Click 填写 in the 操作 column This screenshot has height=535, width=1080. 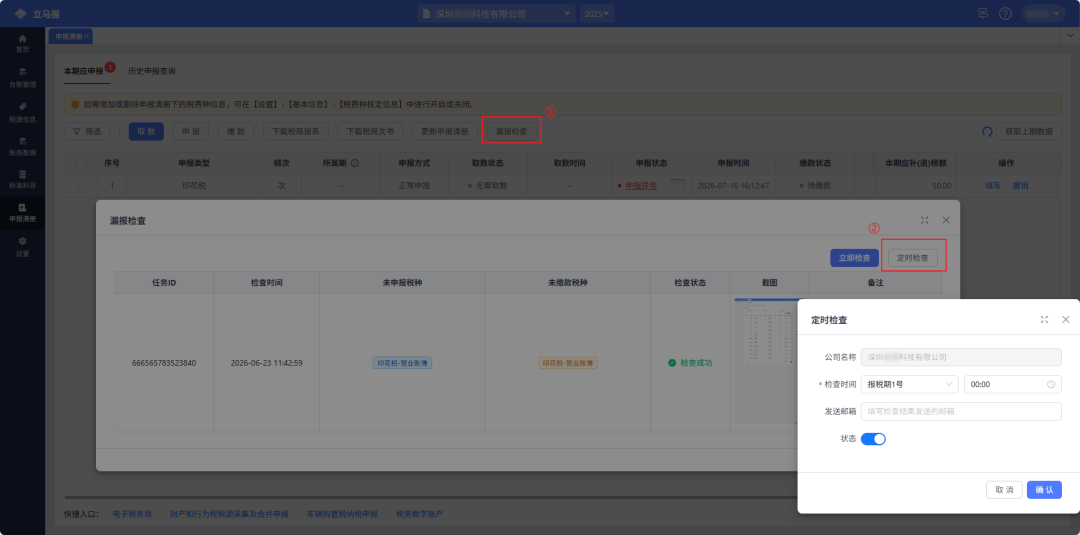click(993, 185)
